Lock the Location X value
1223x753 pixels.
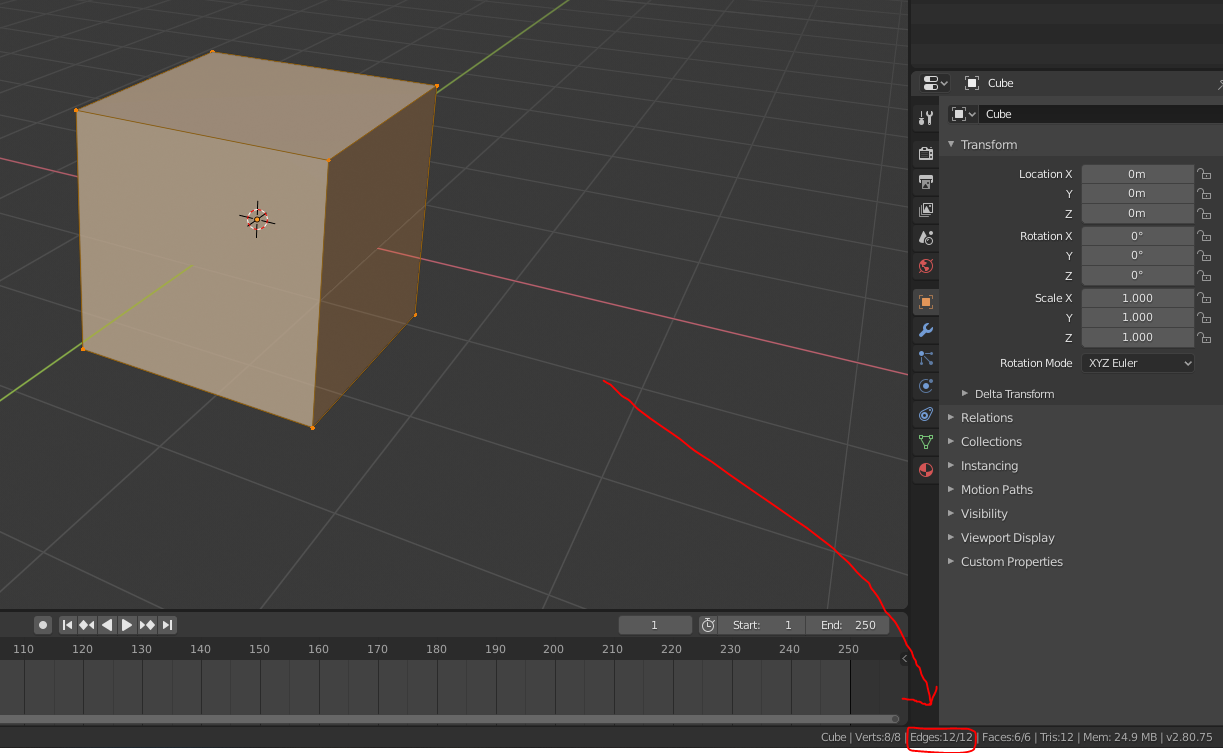[1204, 174]
